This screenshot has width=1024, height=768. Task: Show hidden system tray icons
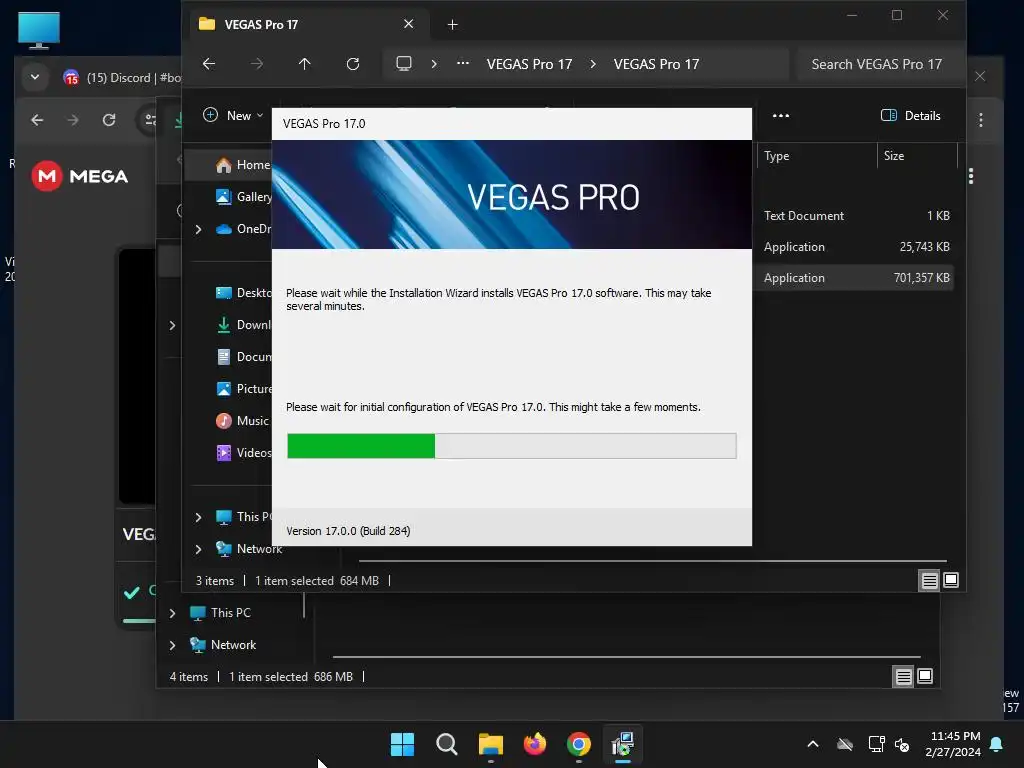[x=813, y=744]
